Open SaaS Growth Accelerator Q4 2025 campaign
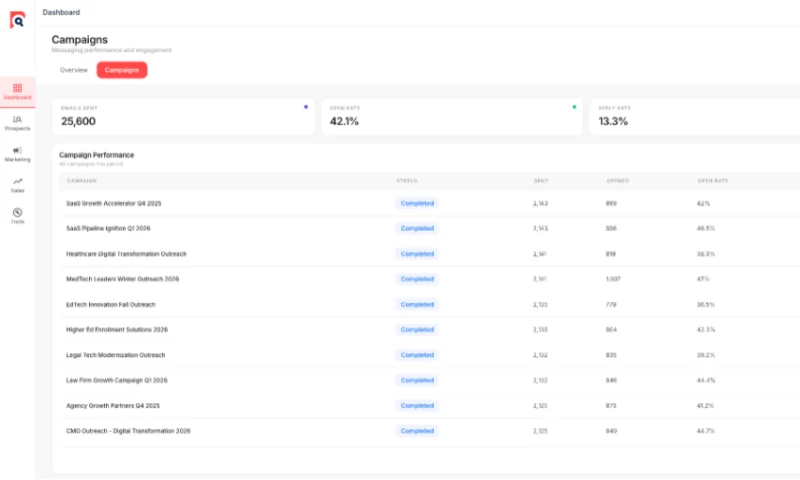The width and height of the screenshot is (800, 480). [114, 203]
